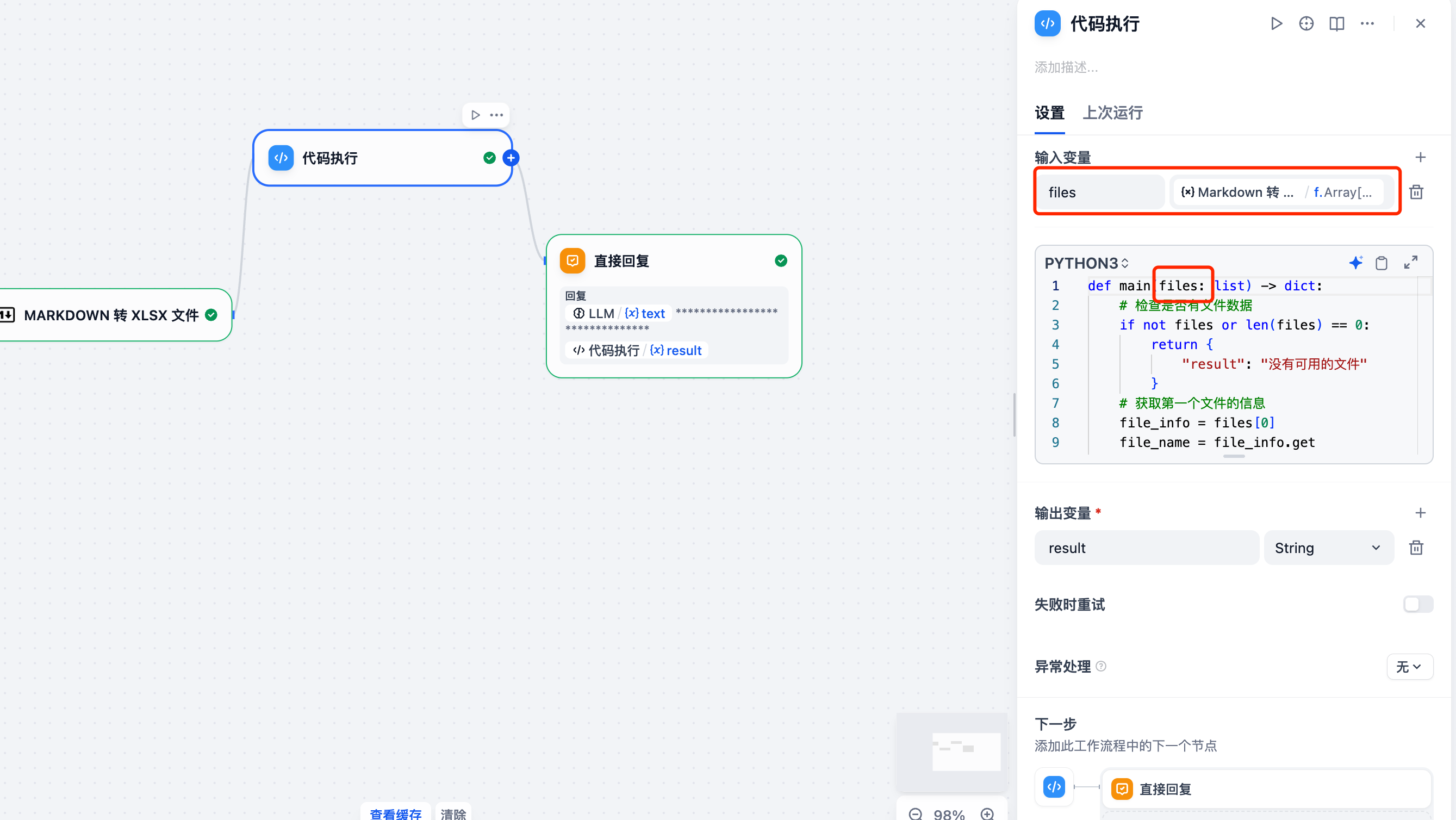Switch to the 上次运行 tab
Screen dimensions: 1456x820
click(1113, 113)
